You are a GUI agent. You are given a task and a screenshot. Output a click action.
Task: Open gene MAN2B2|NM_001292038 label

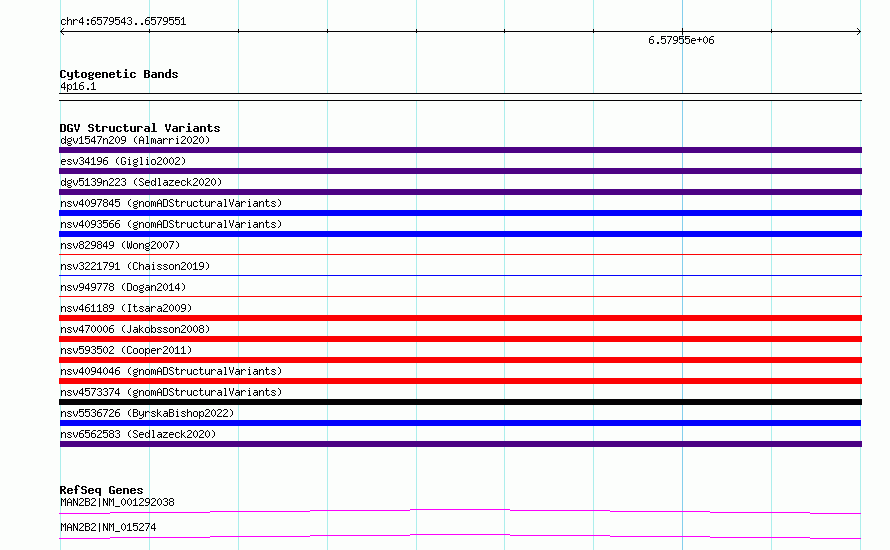pos(117,502)
